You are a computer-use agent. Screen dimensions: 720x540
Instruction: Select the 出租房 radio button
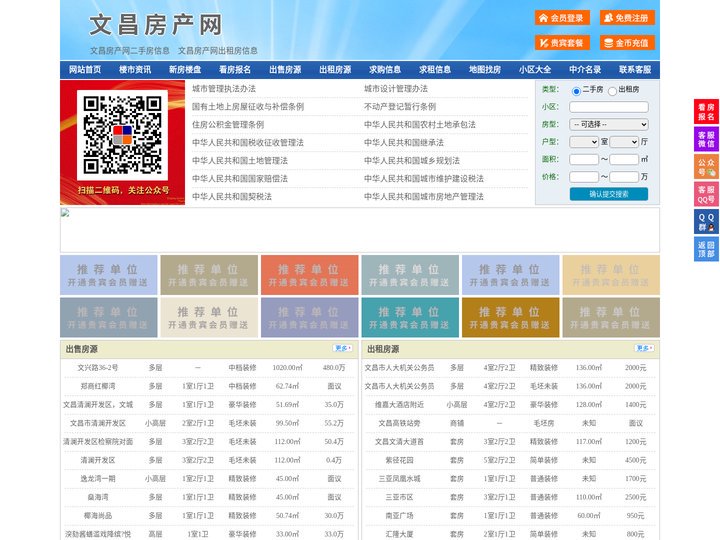coord(612,91)
